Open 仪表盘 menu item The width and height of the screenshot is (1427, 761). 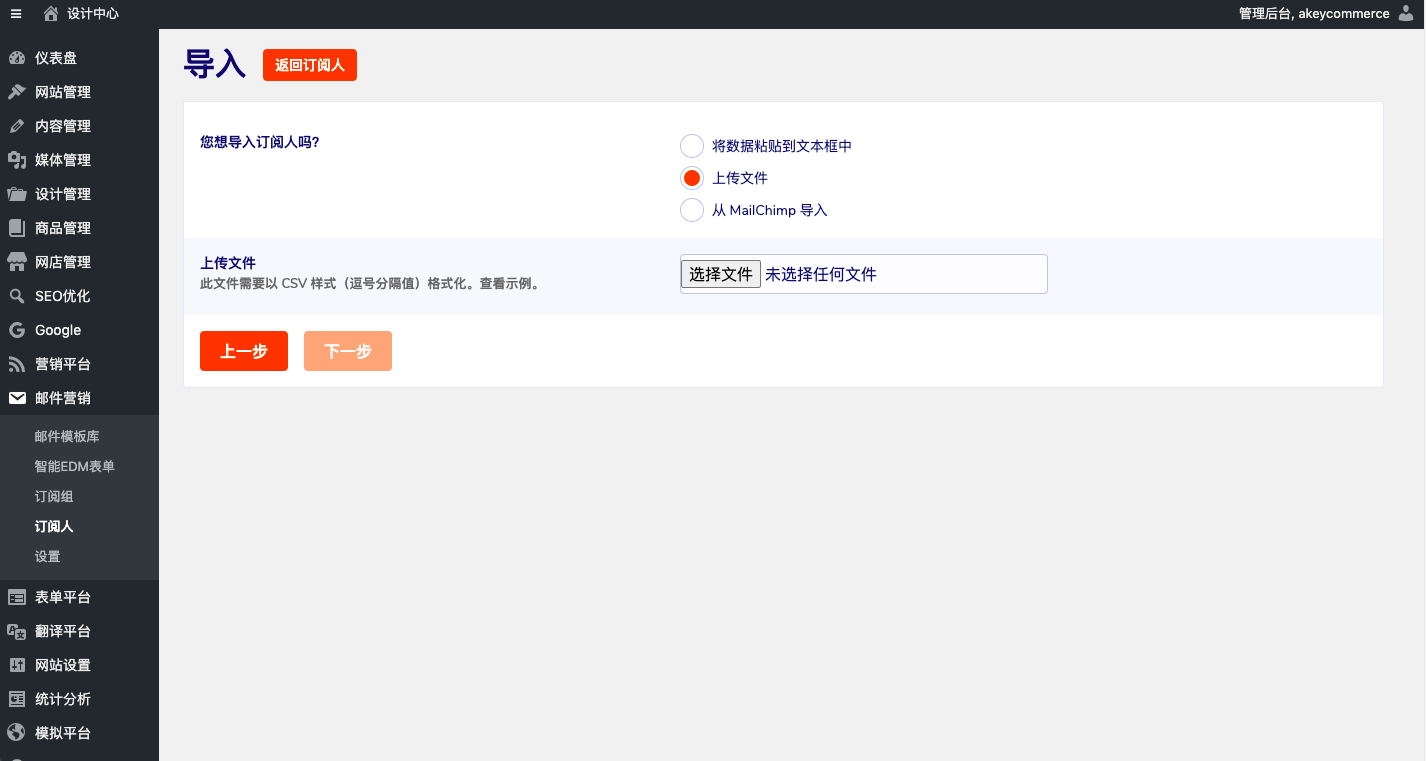pos(79,58)
